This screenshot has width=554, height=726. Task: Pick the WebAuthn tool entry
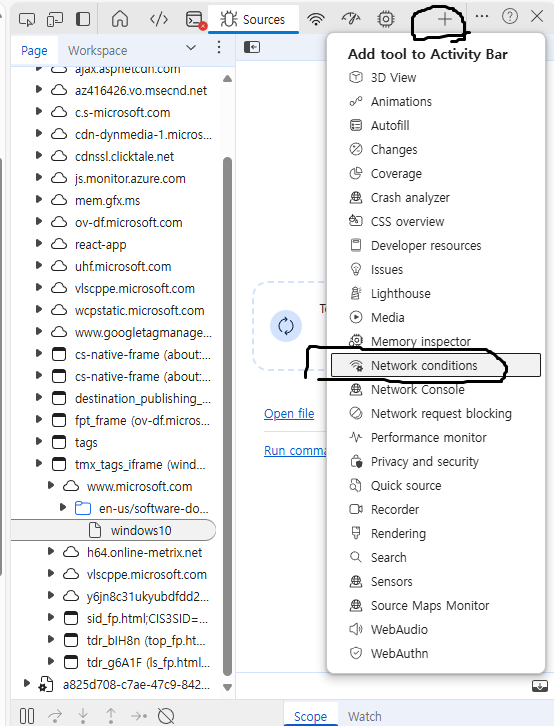[436, 654]
